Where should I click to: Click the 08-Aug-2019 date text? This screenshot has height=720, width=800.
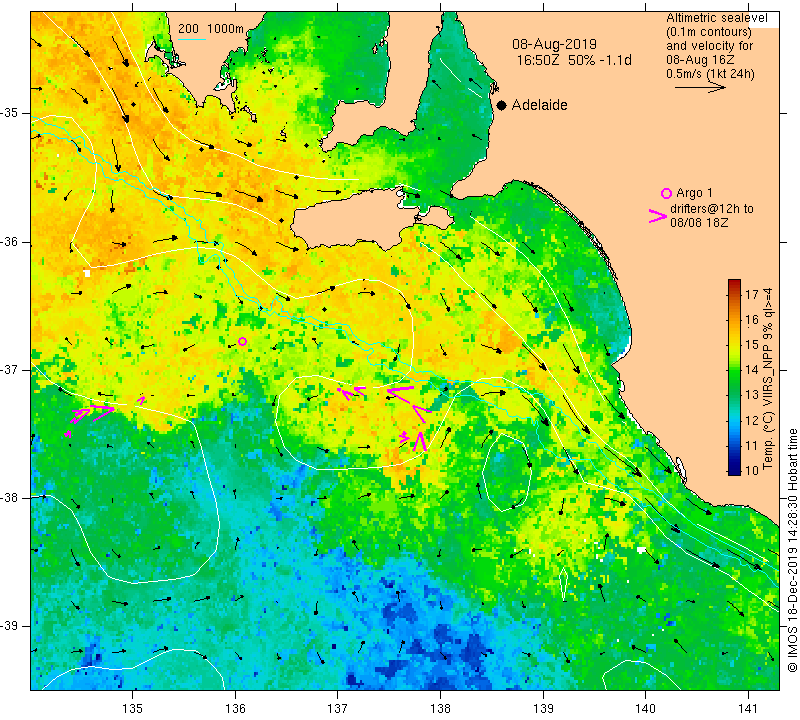click(x=554, y=44)
